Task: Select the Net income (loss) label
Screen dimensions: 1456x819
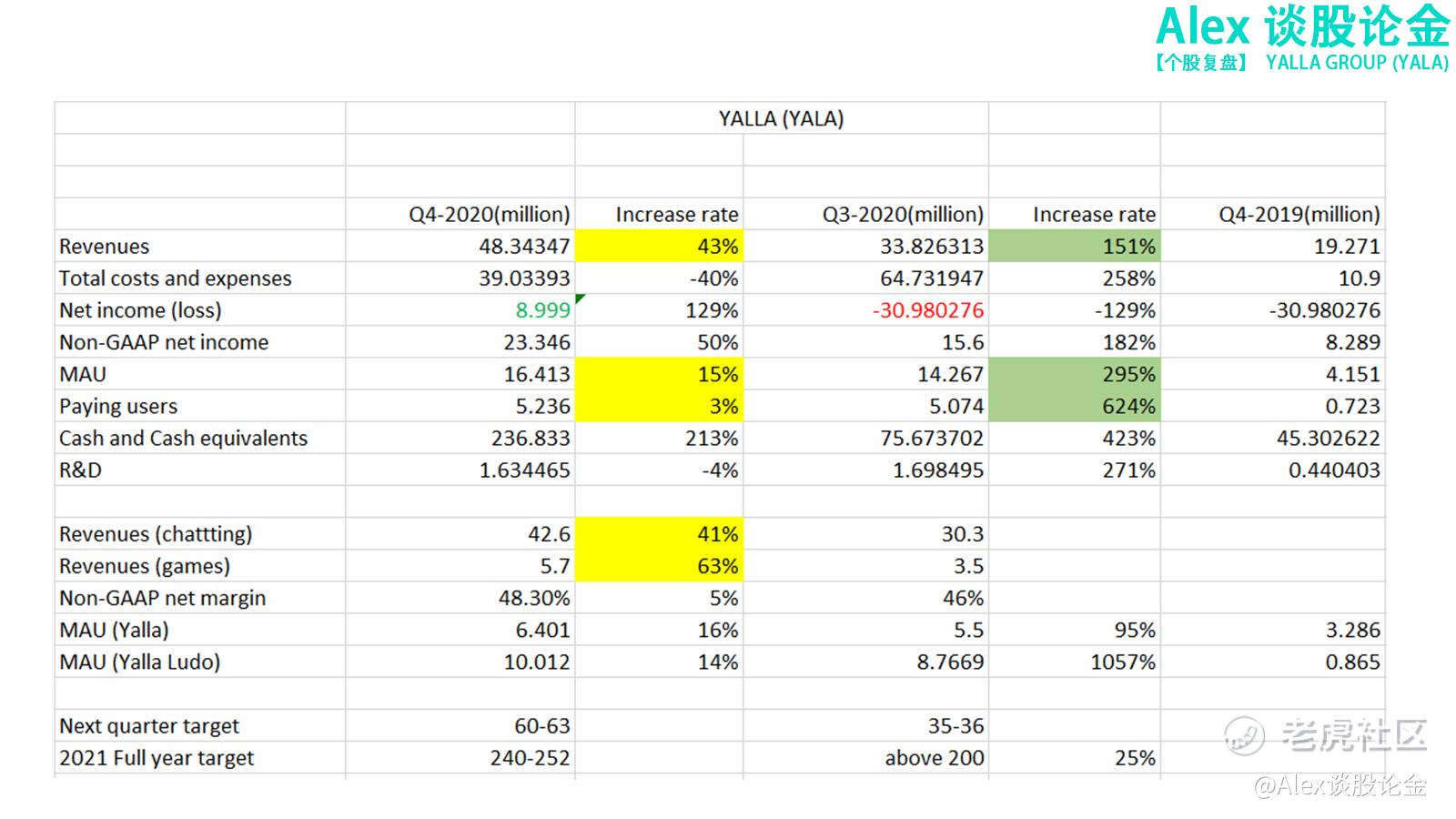Action: tap(140, 310)
